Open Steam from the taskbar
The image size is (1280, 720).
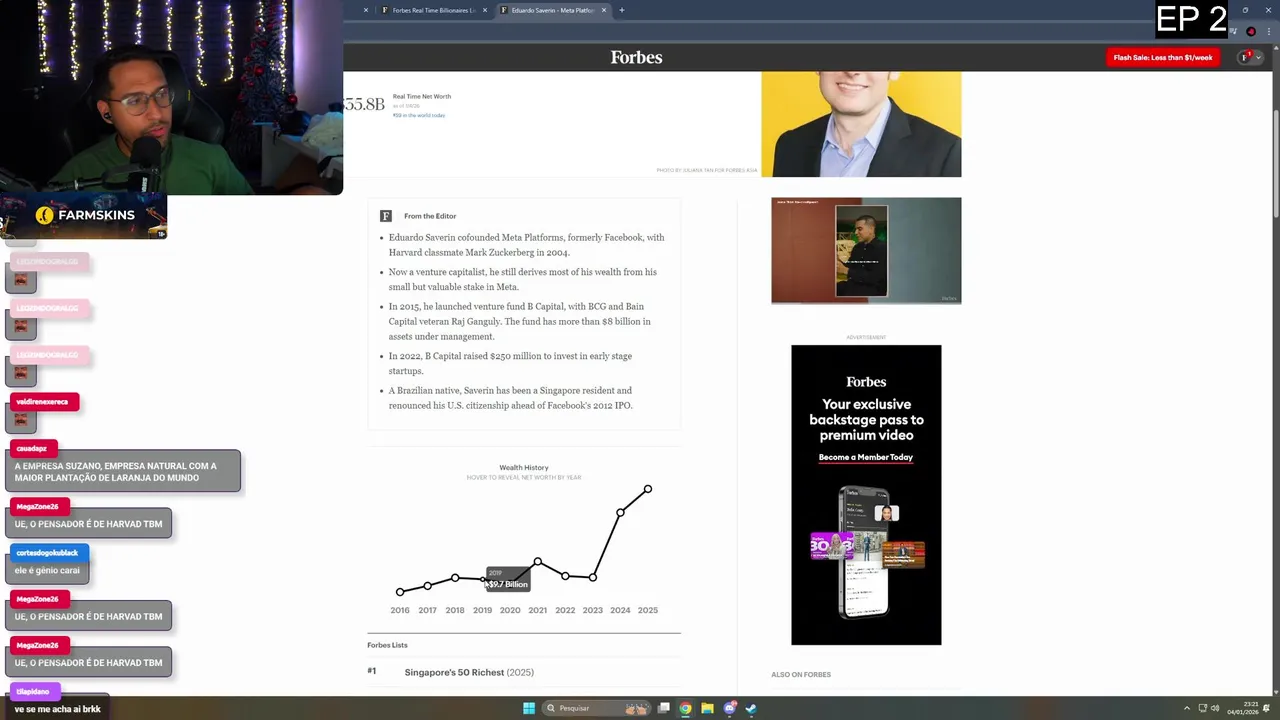751,708
